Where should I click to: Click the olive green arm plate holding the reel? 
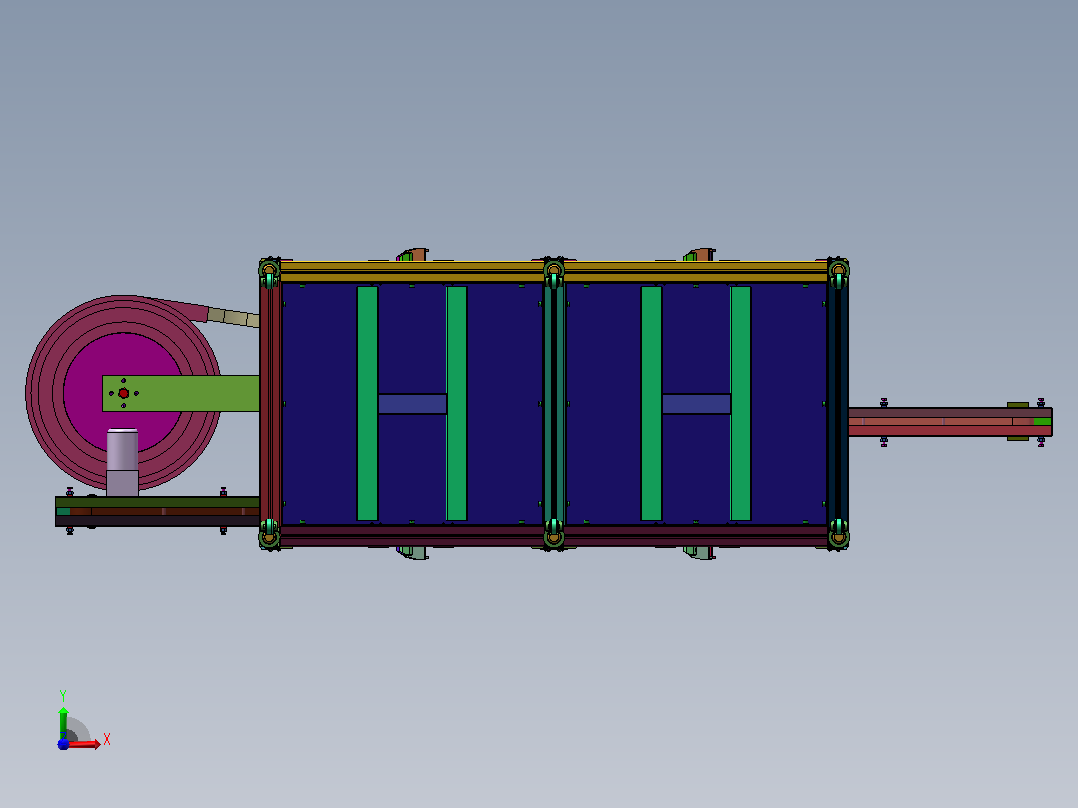click(x=181, y=393)
